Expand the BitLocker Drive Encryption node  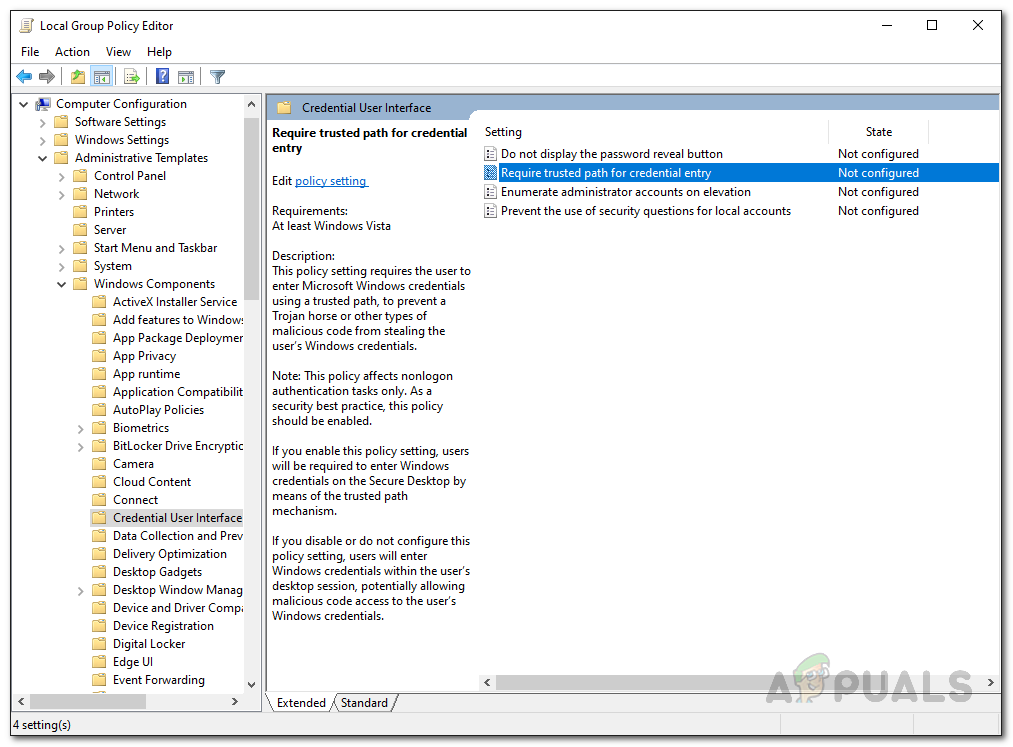(x=80, y=447)
